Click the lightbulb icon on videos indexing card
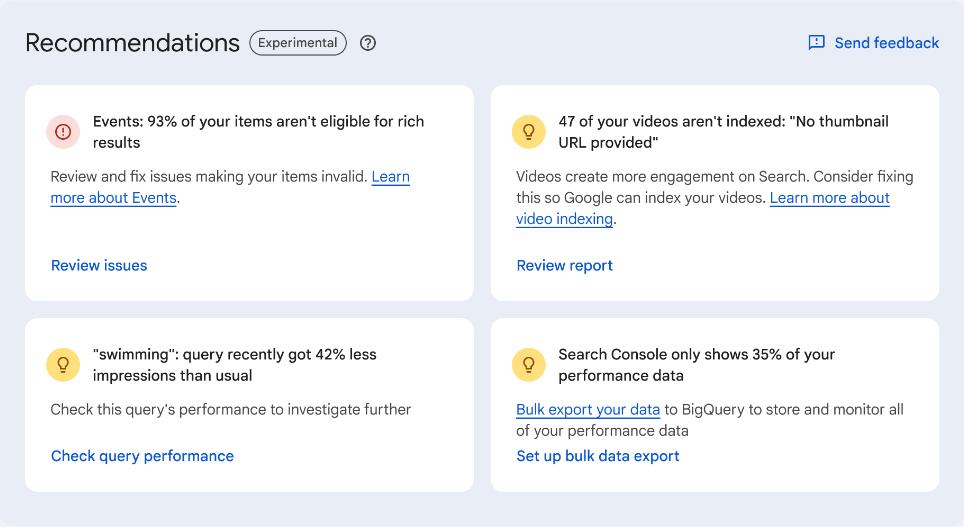 (x=529, y=132)
